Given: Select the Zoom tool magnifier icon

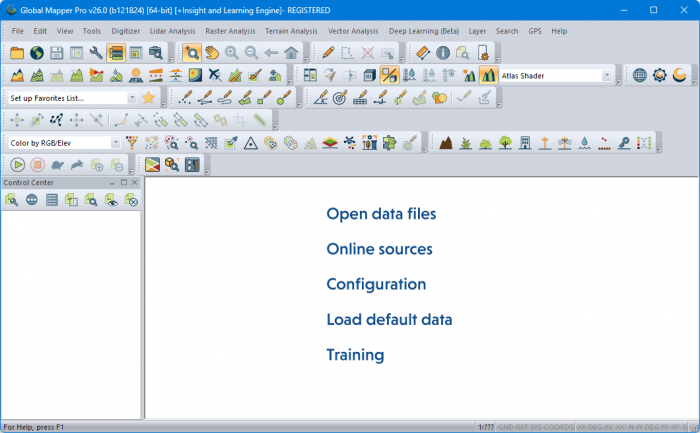Looking at the screenshot, I should click(192, 53).
